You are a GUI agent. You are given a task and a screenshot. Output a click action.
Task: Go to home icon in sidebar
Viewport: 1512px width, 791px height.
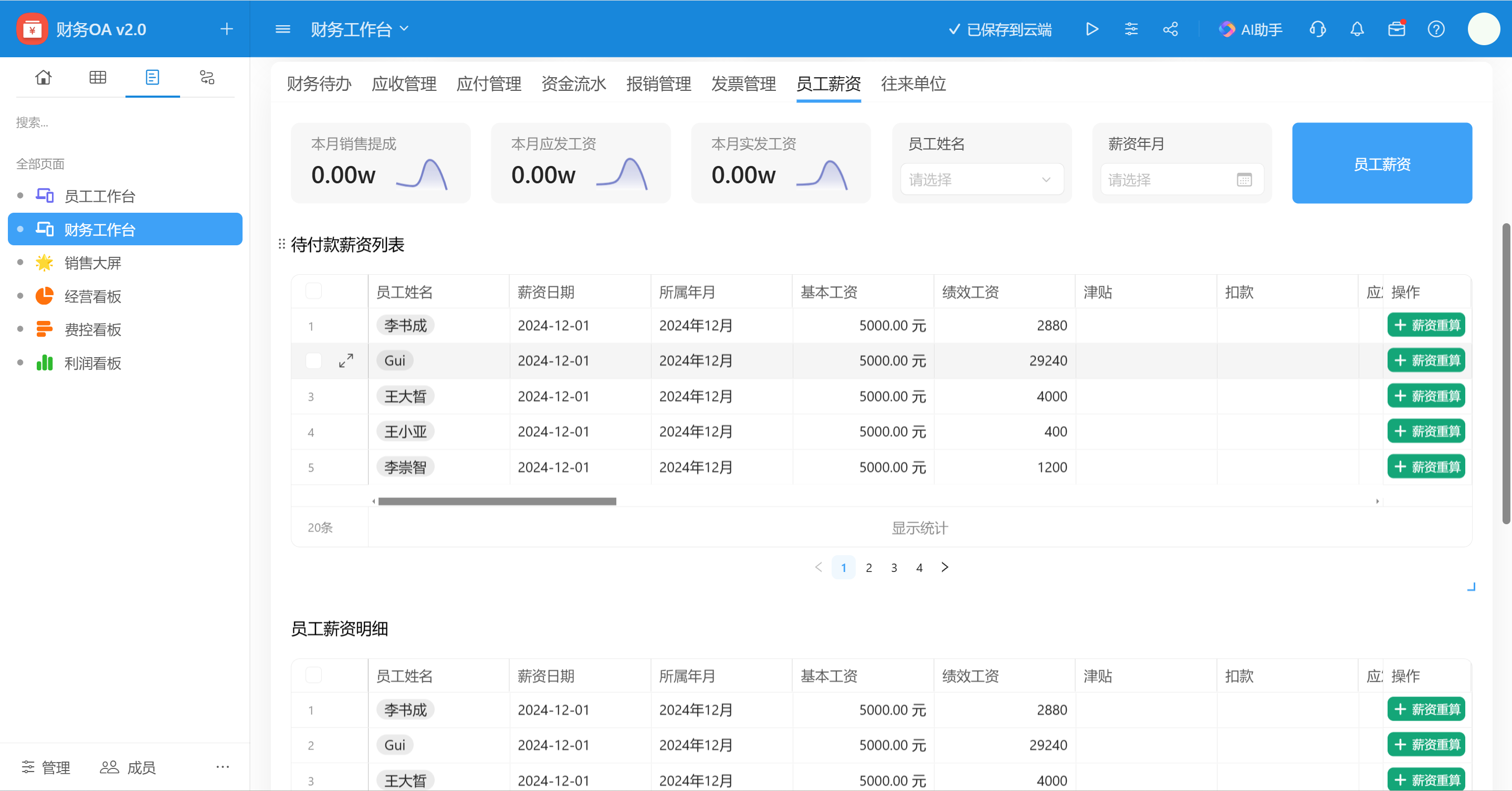44,77
